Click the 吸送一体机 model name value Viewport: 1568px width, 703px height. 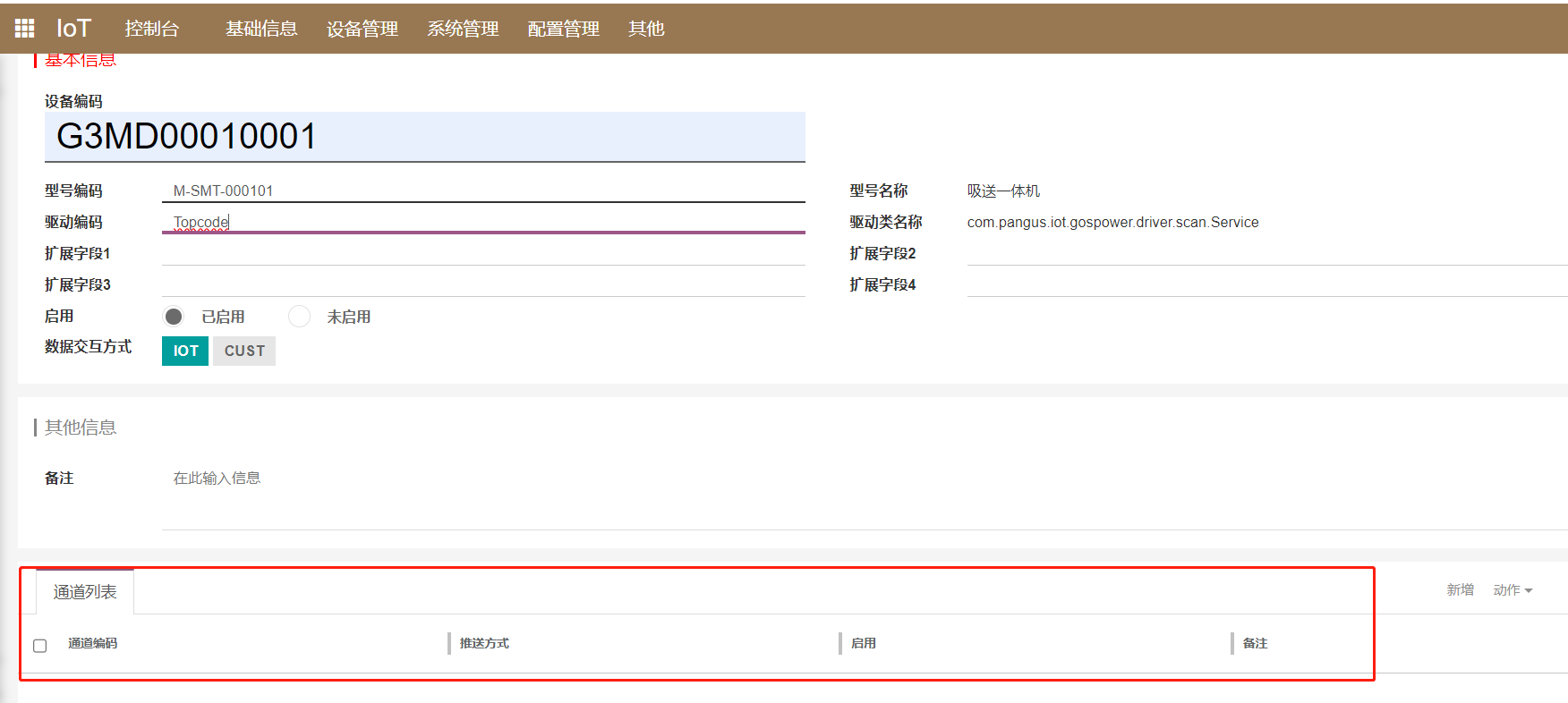[1003, 191]
